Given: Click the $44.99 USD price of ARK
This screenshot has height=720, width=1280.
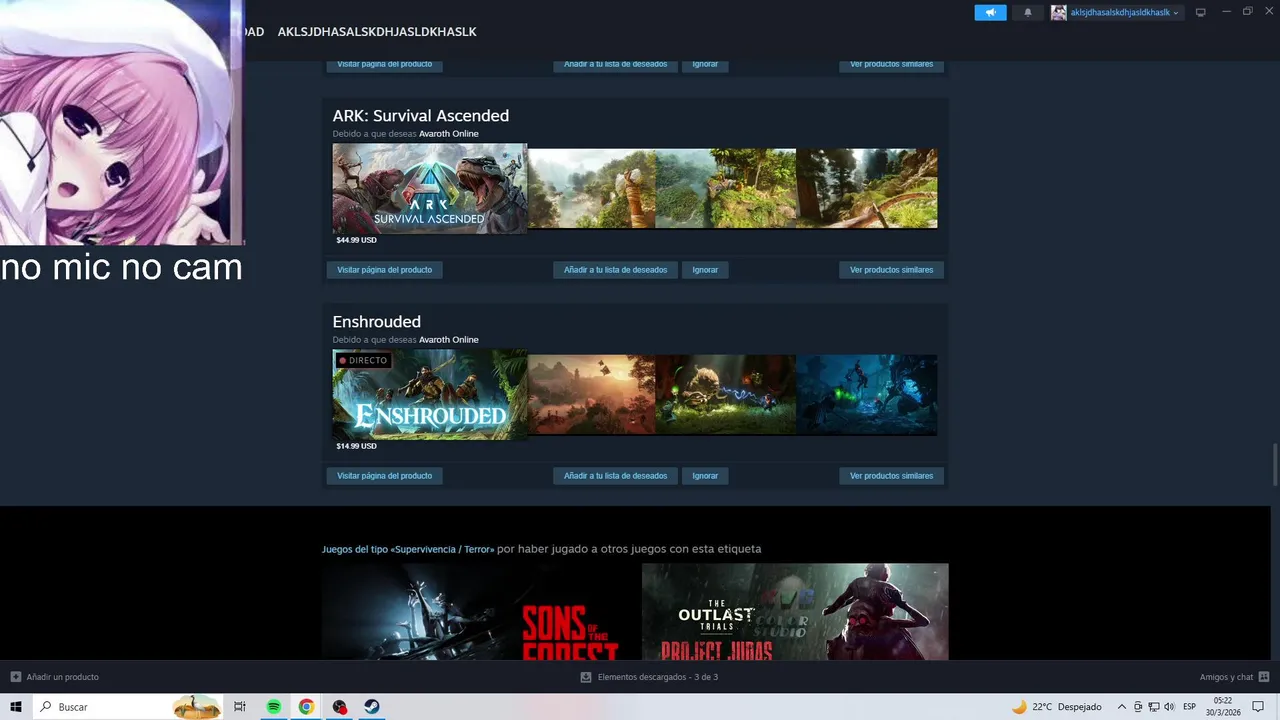Looking at the screenshot, I should click(x=356, y=240).
